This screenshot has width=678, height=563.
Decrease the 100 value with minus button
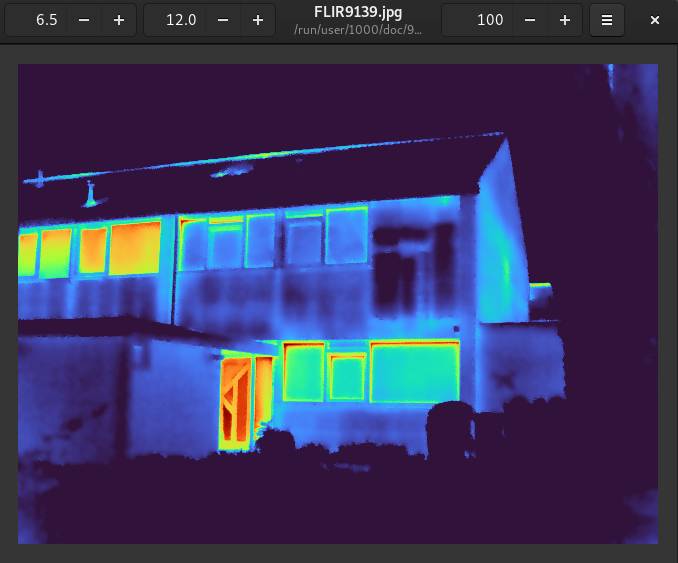pyautogui.click(x=530, y=20)
